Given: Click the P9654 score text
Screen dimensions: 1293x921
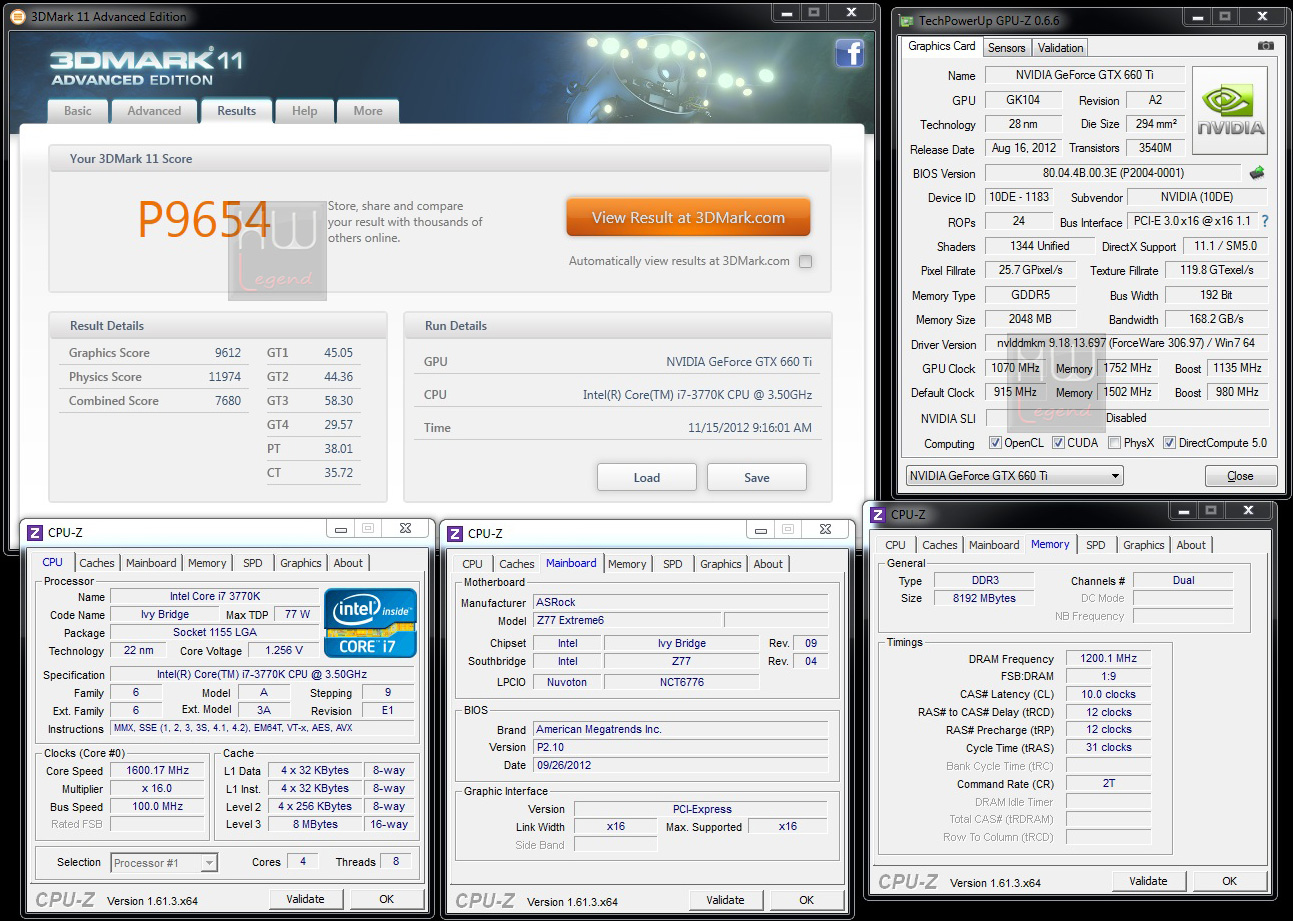Looking at the screenshot, I should point(204,220).
